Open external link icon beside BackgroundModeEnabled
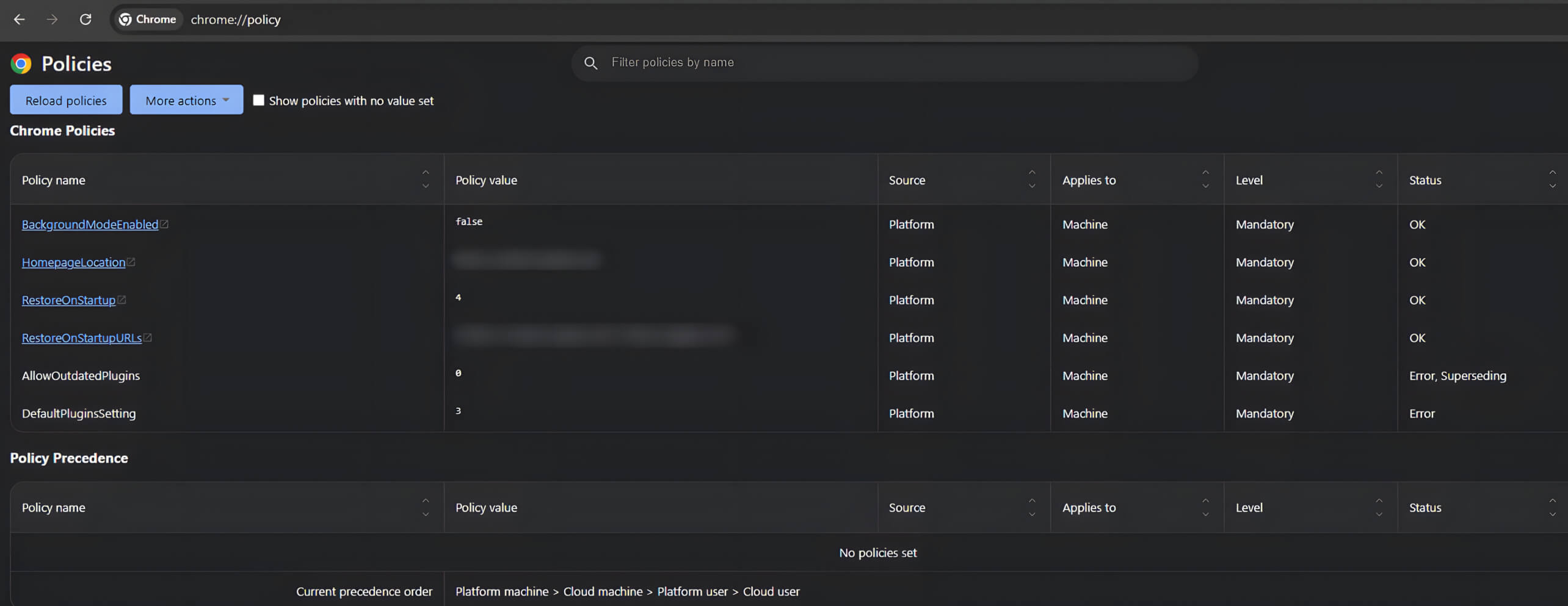Screen dimensions: 1568x606 164,225
